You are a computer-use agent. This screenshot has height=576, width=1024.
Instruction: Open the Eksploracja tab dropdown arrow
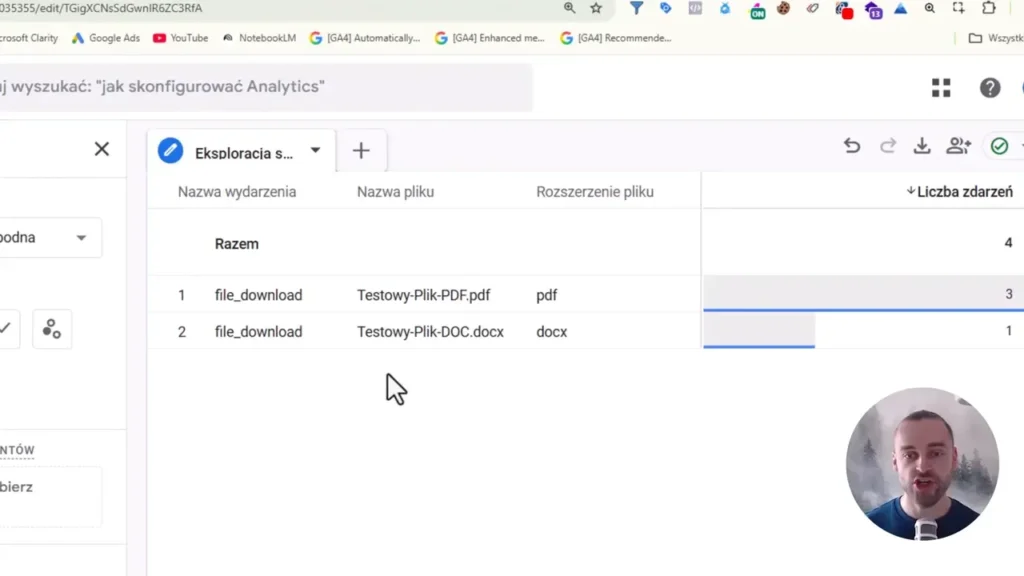tap(315, 150)
